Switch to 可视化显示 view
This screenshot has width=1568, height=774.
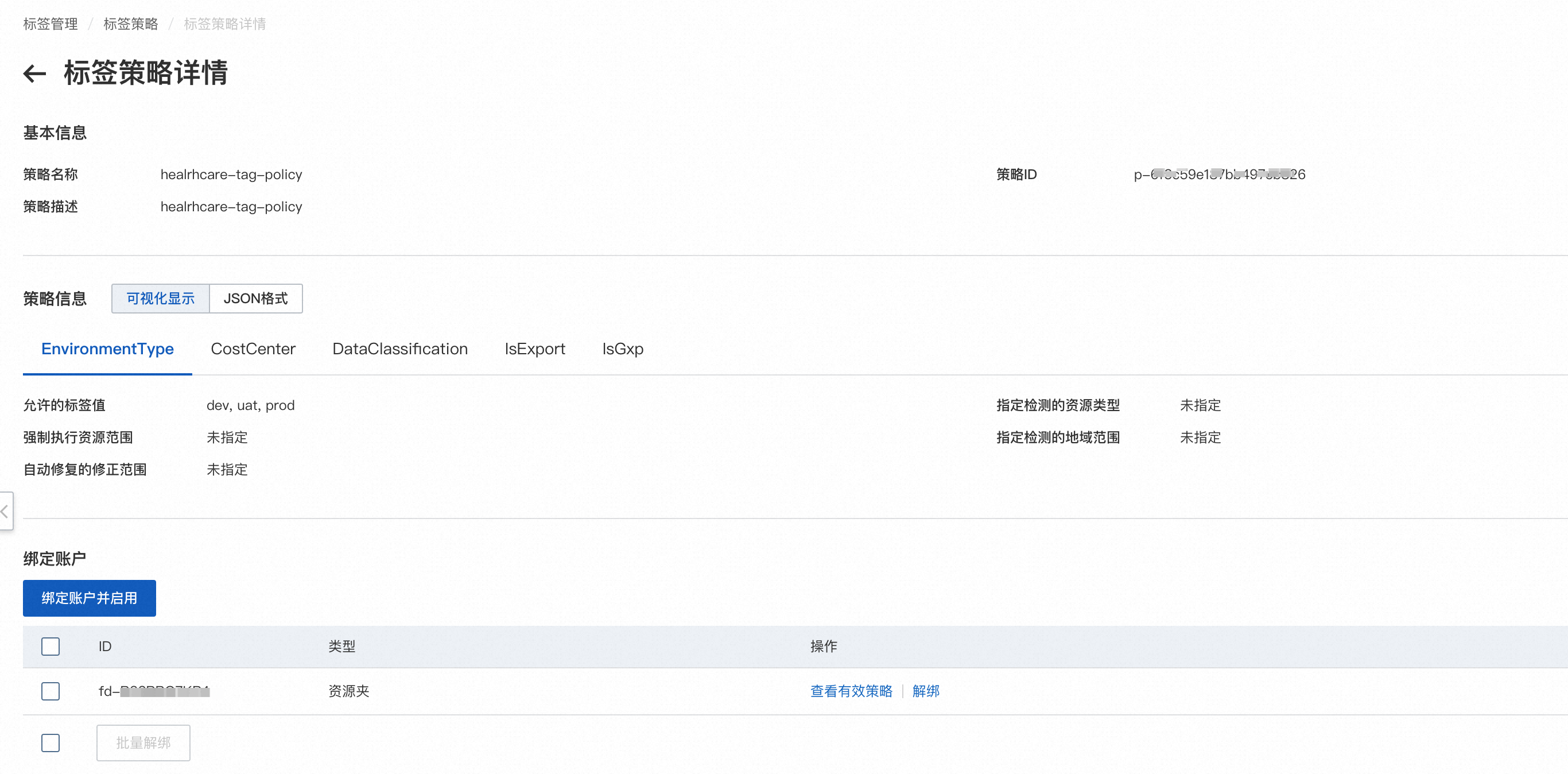[x=160, y=299]
